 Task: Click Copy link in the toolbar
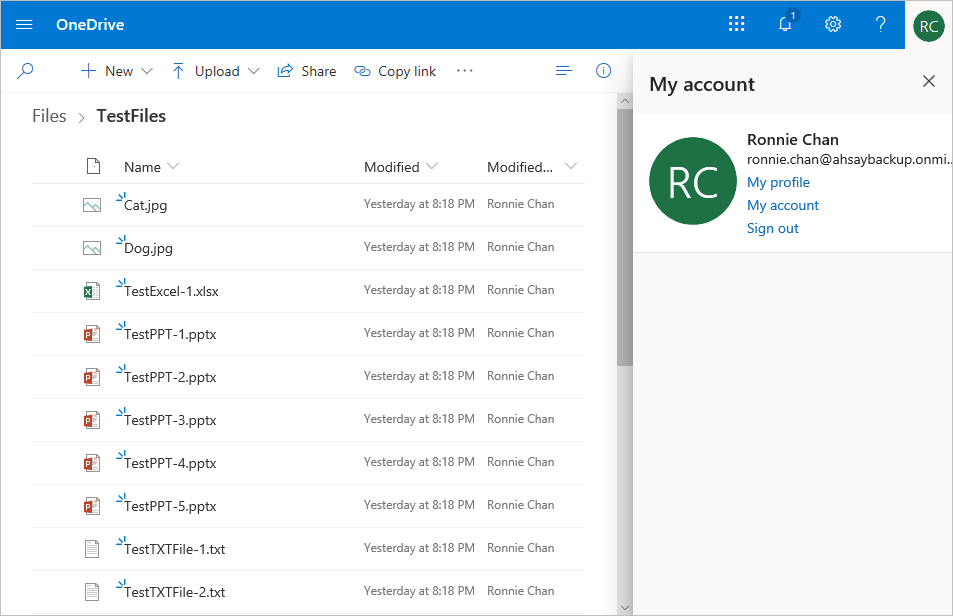coord(396,71)
